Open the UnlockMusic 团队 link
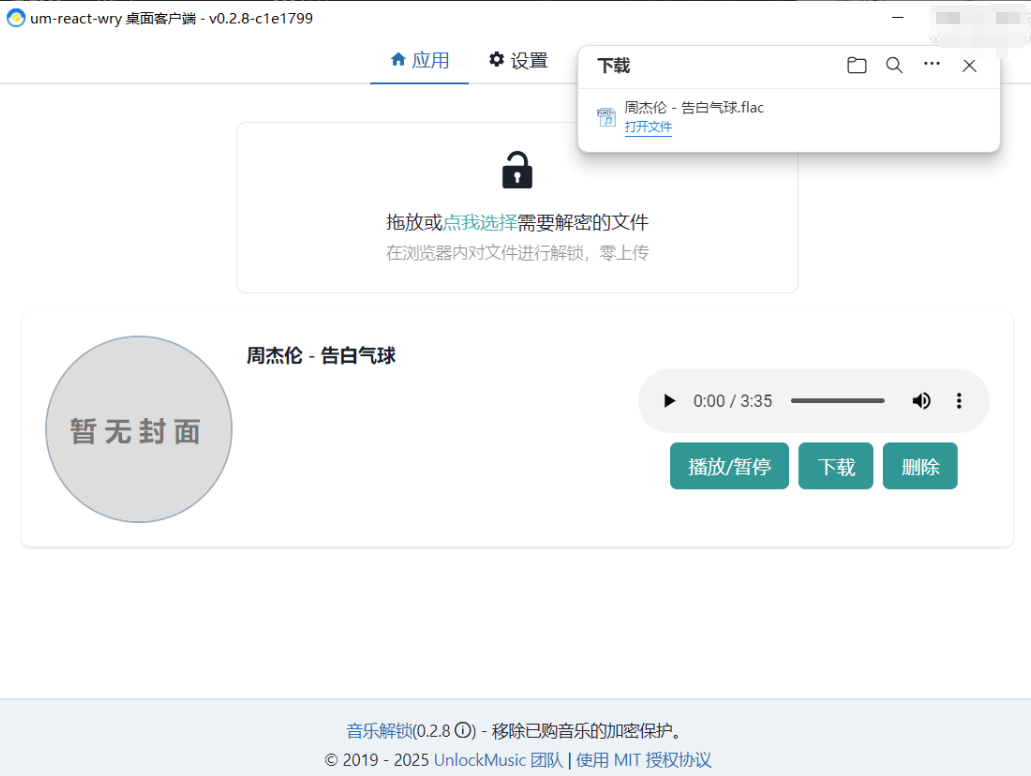Image resolution: width=1031 pixels, height=776 pixels. 498,760
